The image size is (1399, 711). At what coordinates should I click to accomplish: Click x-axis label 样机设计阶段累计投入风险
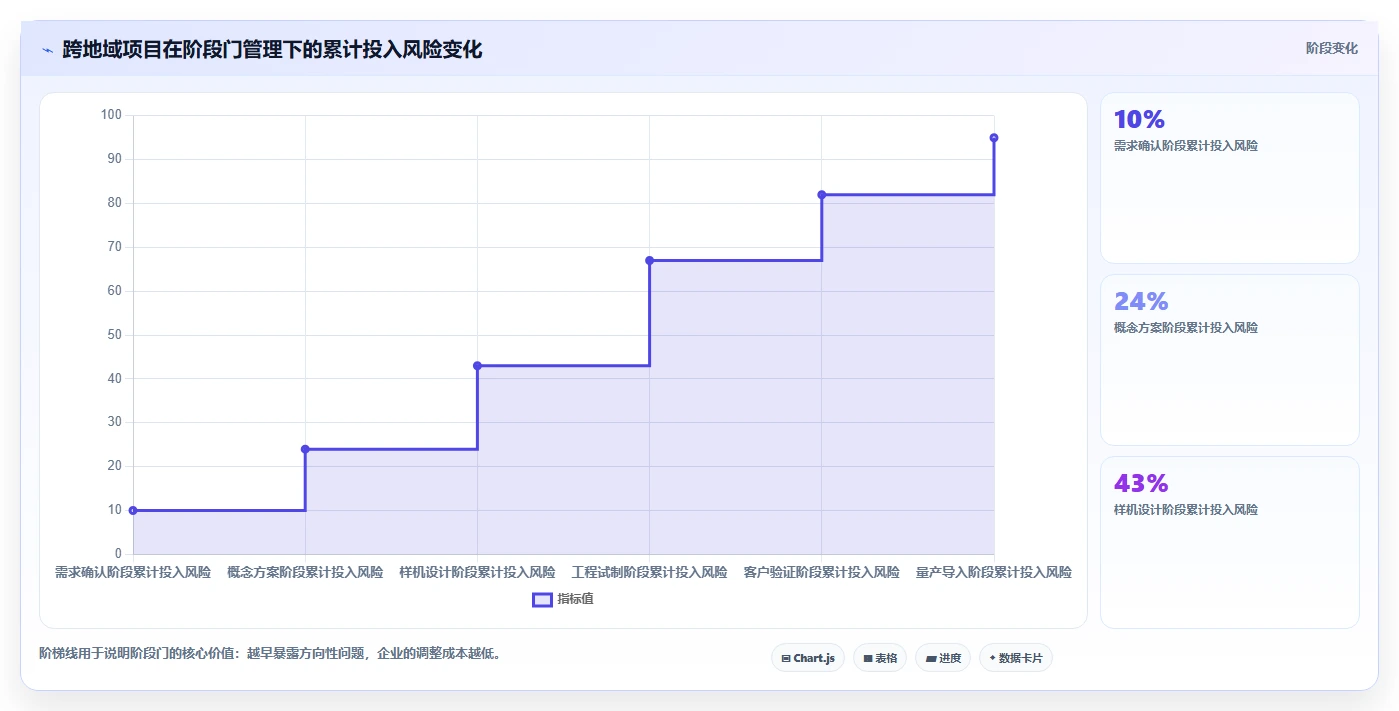click(477, 573)
